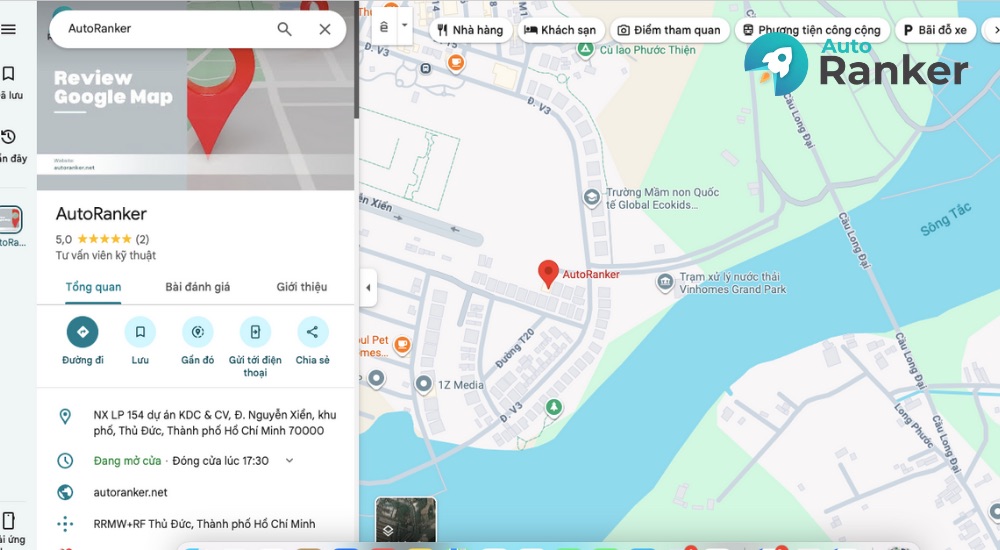
Task: Select Trạm xử lý nước thải marker
Action: coord(665,282)
